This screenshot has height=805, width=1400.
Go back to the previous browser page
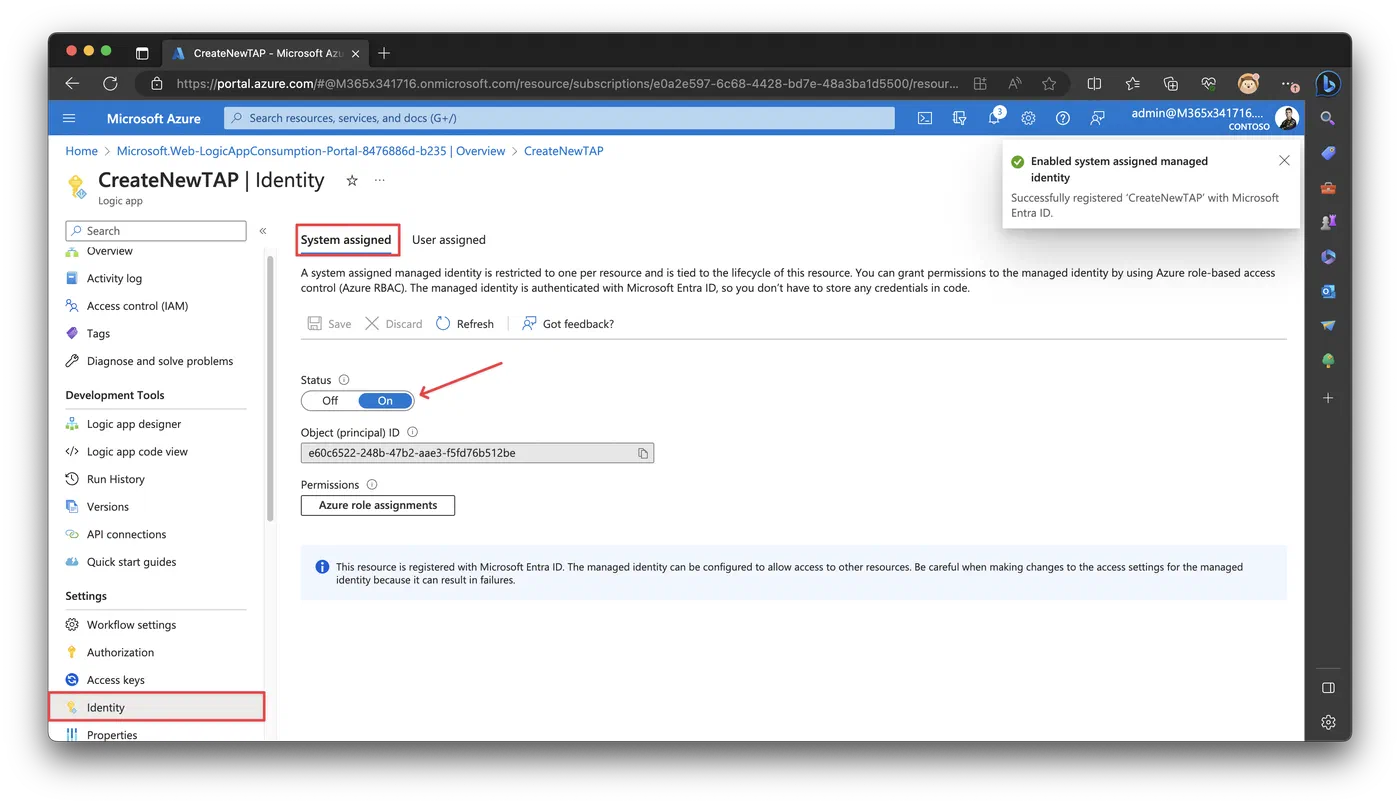pos(72,84)
